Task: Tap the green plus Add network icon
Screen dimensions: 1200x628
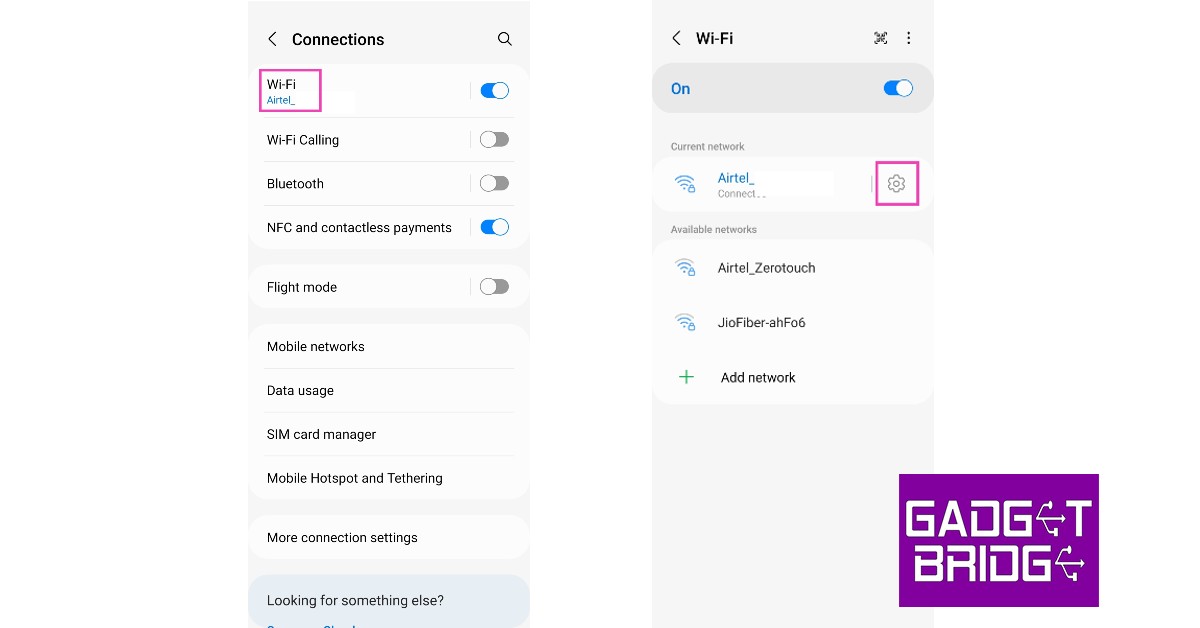Action: [686, 377]
